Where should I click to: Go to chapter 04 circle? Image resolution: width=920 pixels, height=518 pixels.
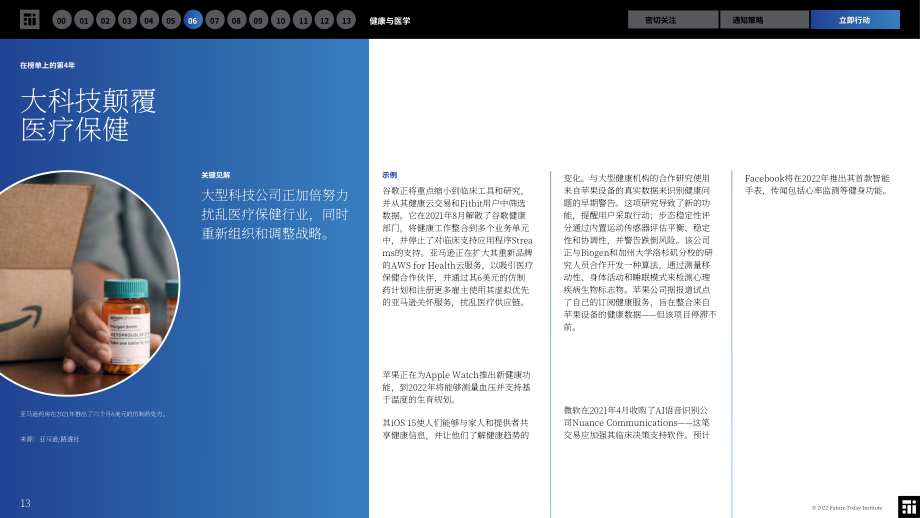coord(149,20)
